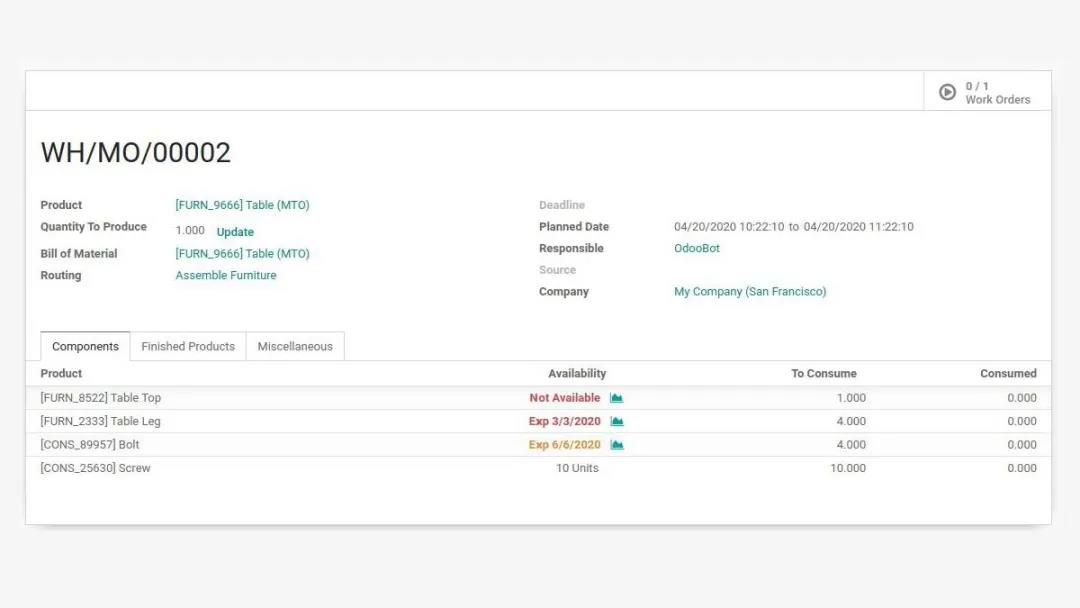Switch to the Components tab

pyautogui.click(x=85, y=346)
